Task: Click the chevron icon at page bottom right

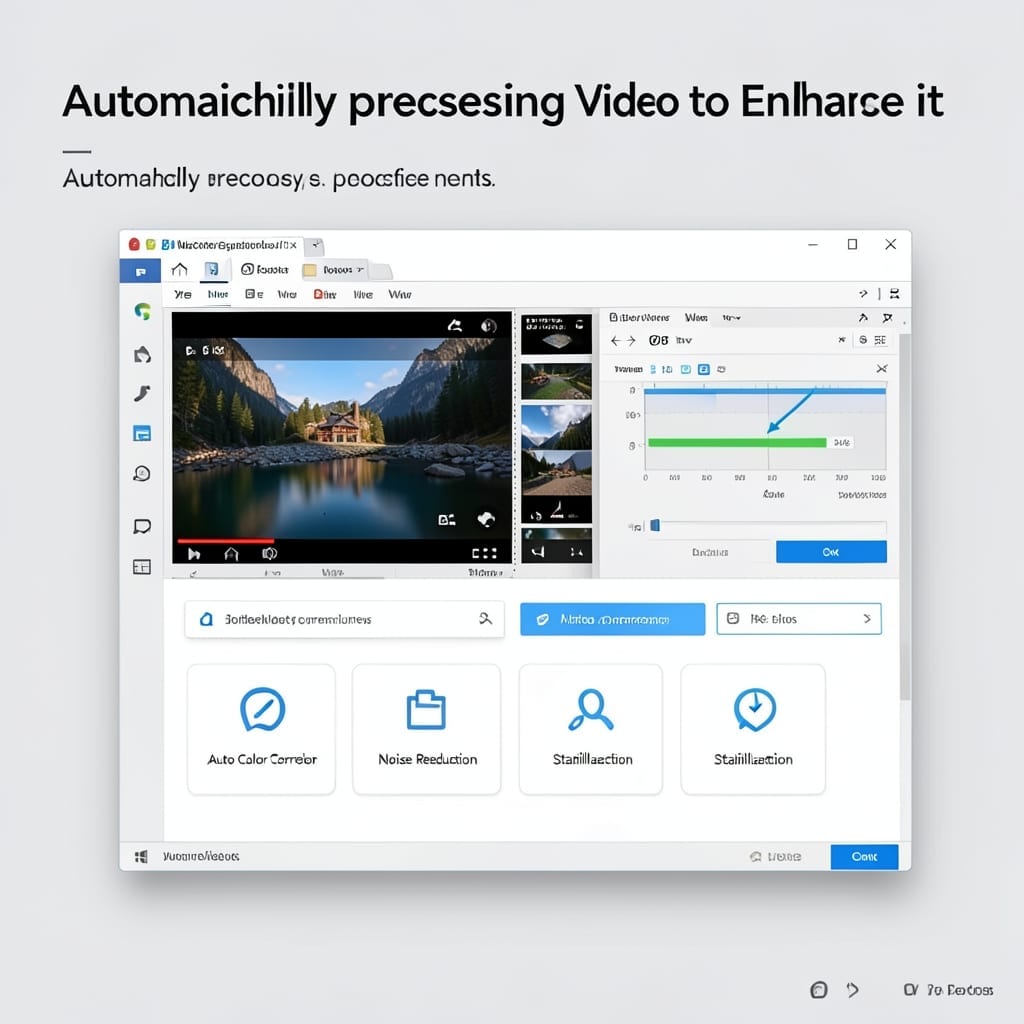Action: (x=852, y=990)
